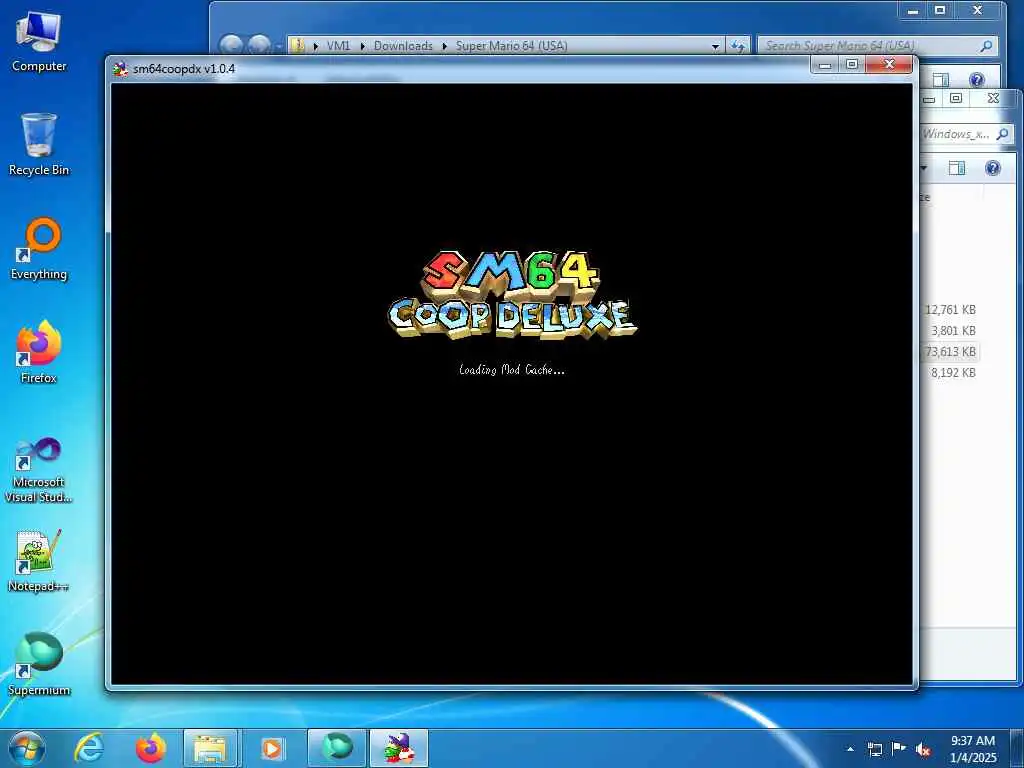Expand the view options dropdown in second Explorer
This screenshot has width=1024, height=768.
click(x=924, y=168)
